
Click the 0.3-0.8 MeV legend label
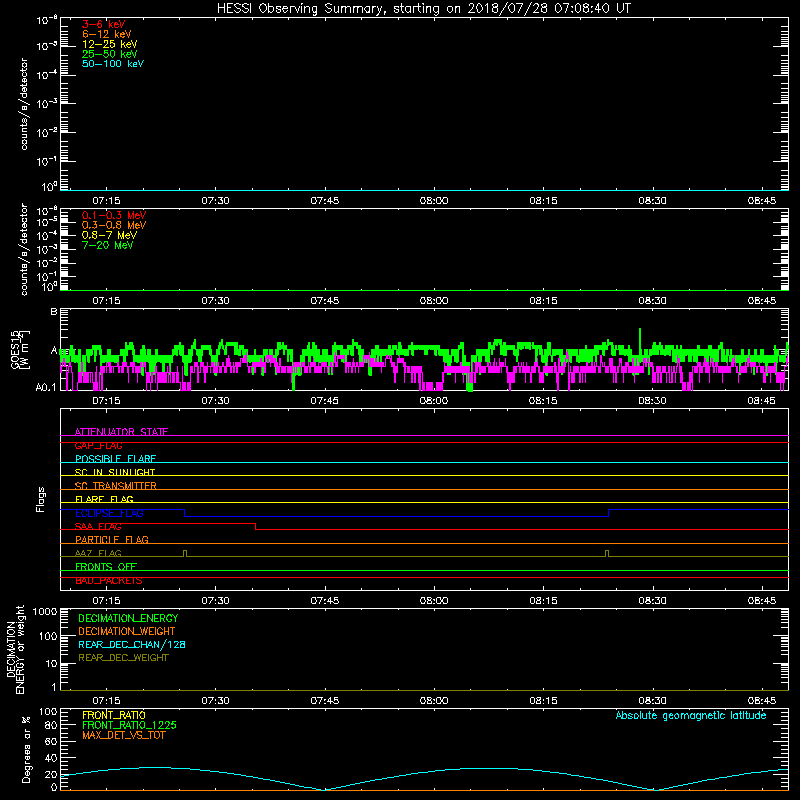click(114, 225)
